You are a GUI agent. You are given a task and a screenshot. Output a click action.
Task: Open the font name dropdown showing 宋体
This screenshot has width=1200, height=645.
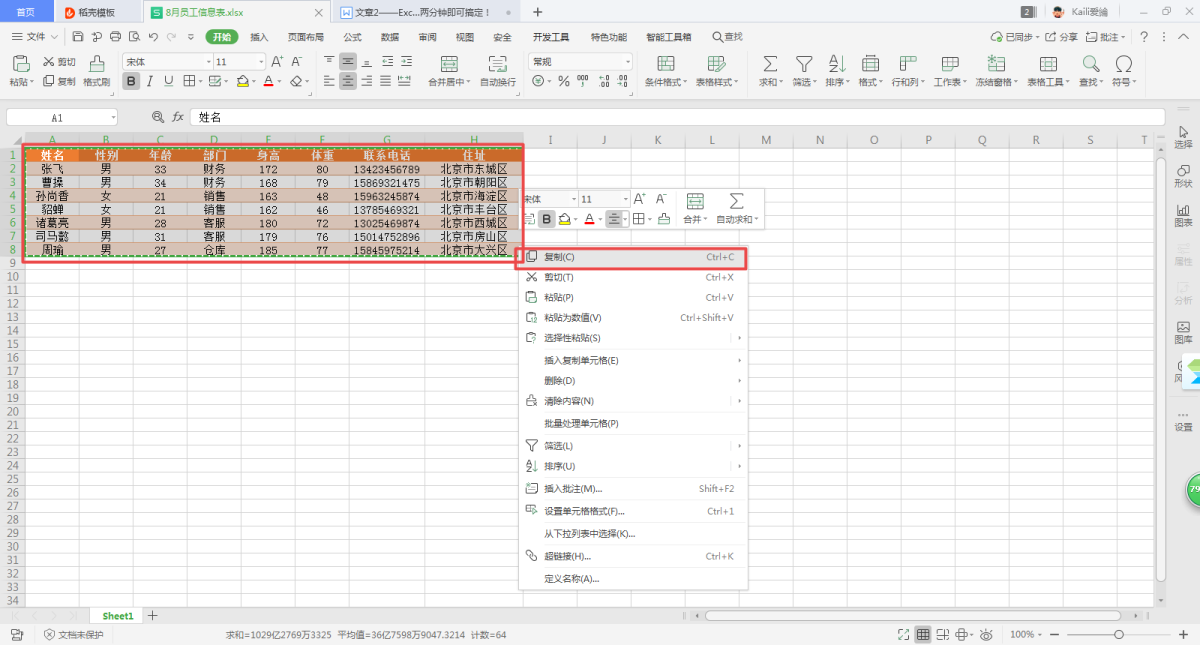pos(165,61)
